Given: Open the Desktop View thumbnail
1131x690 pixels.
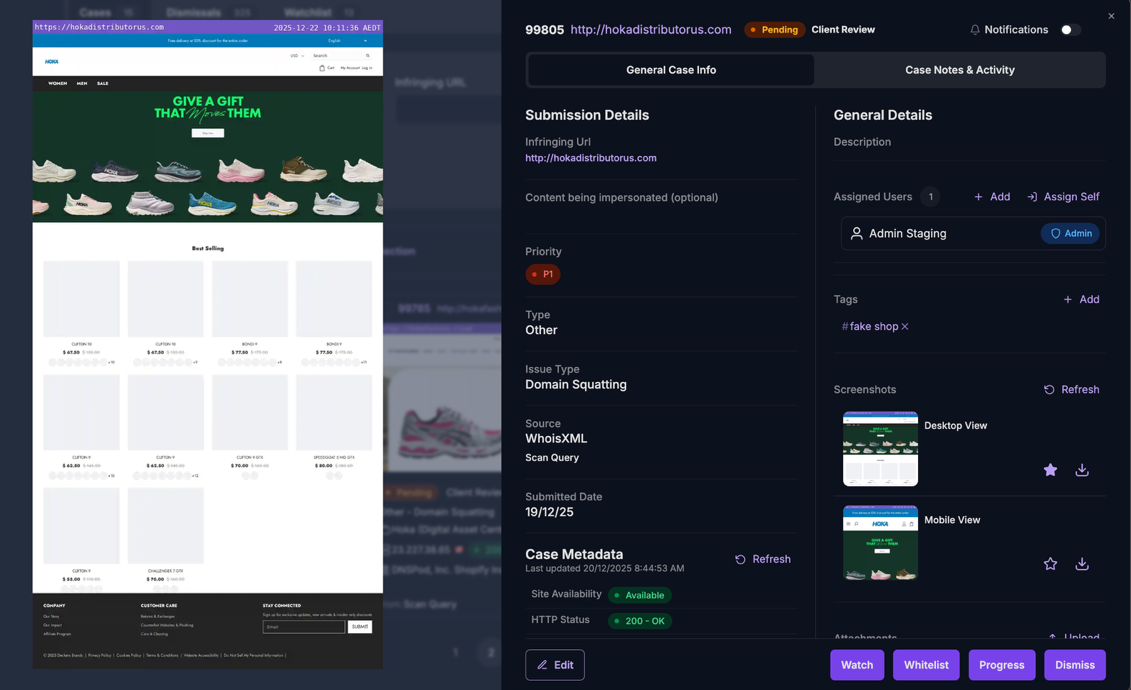Looking at the screenshot, I should point(880,449).
